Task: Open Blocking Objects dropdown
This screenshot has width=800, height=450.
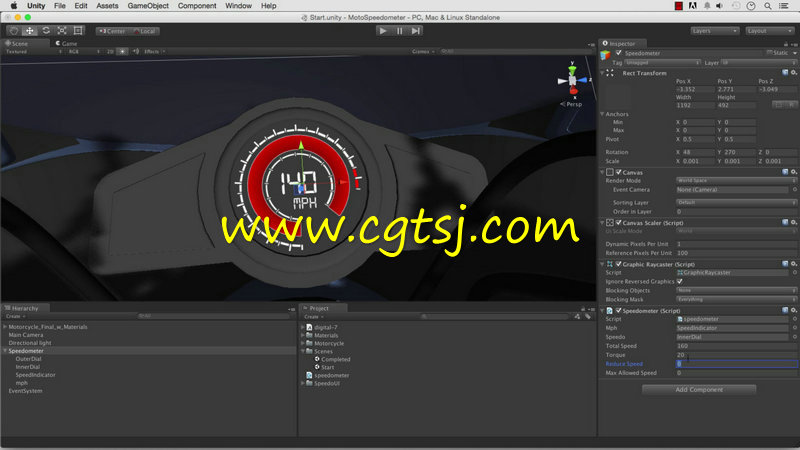Action: [736, 290]
